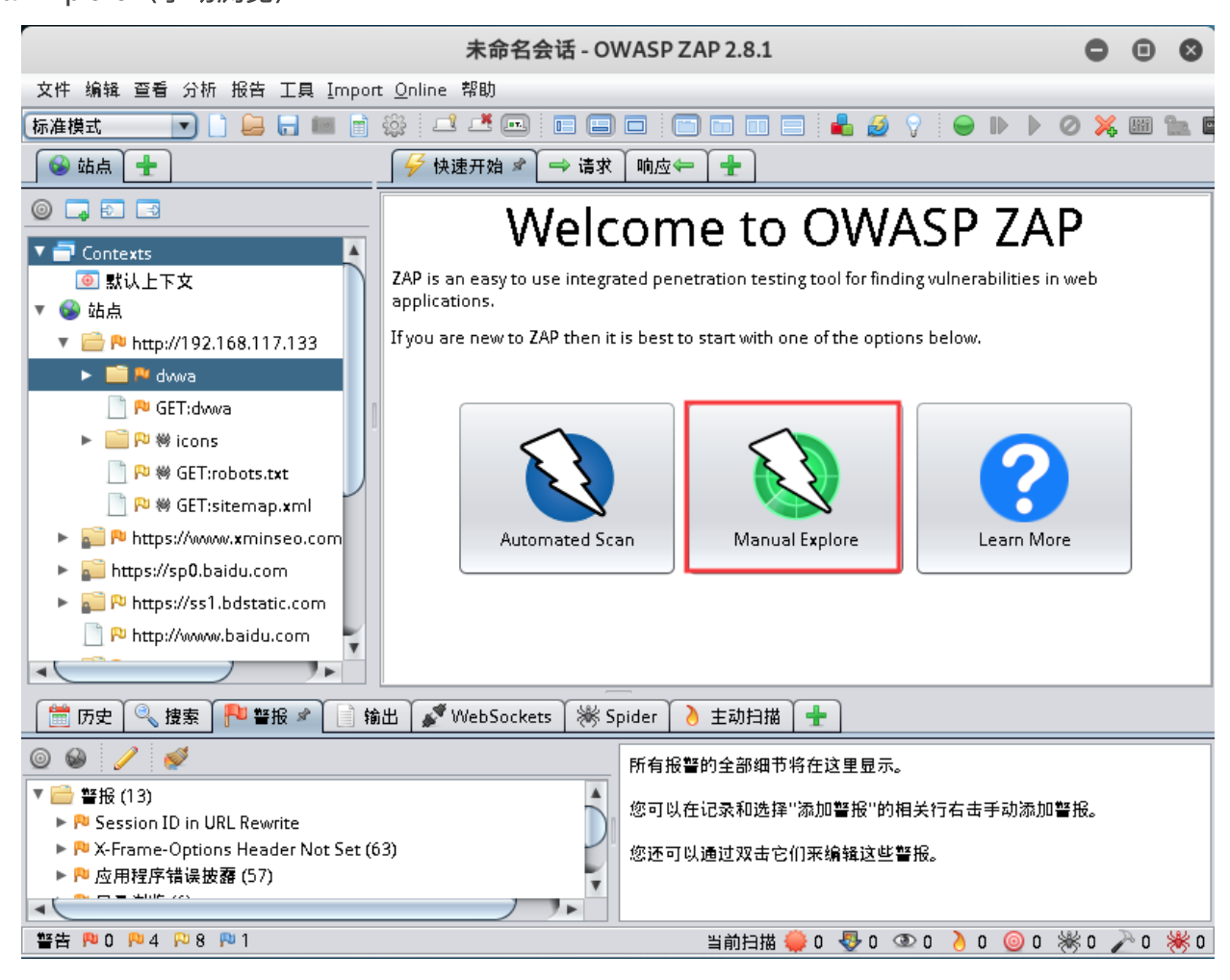Switch to the 响应 tab

(x=664, y=165)
